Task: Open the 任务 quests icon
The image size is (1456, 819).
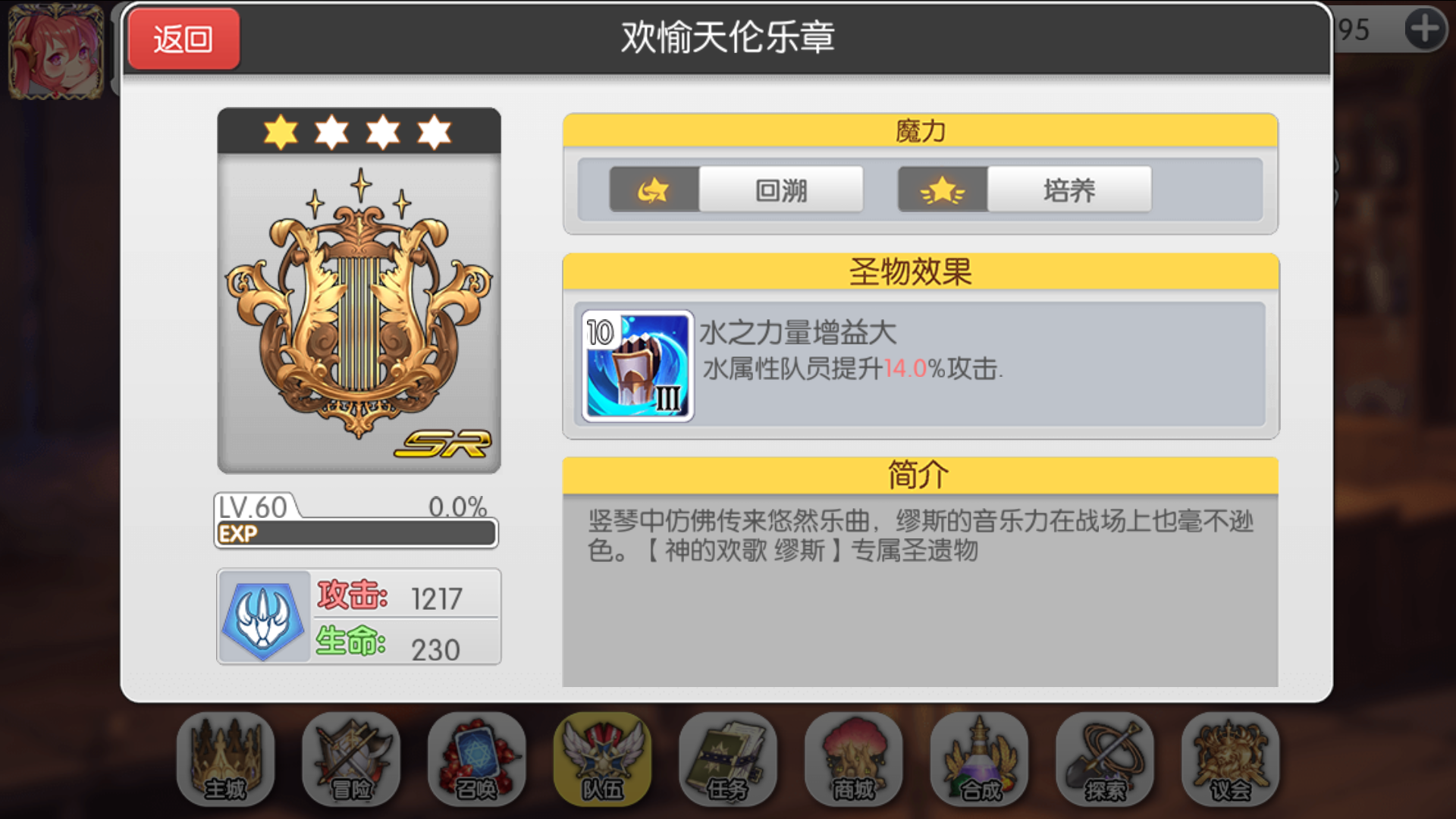Action: point(728,759)
